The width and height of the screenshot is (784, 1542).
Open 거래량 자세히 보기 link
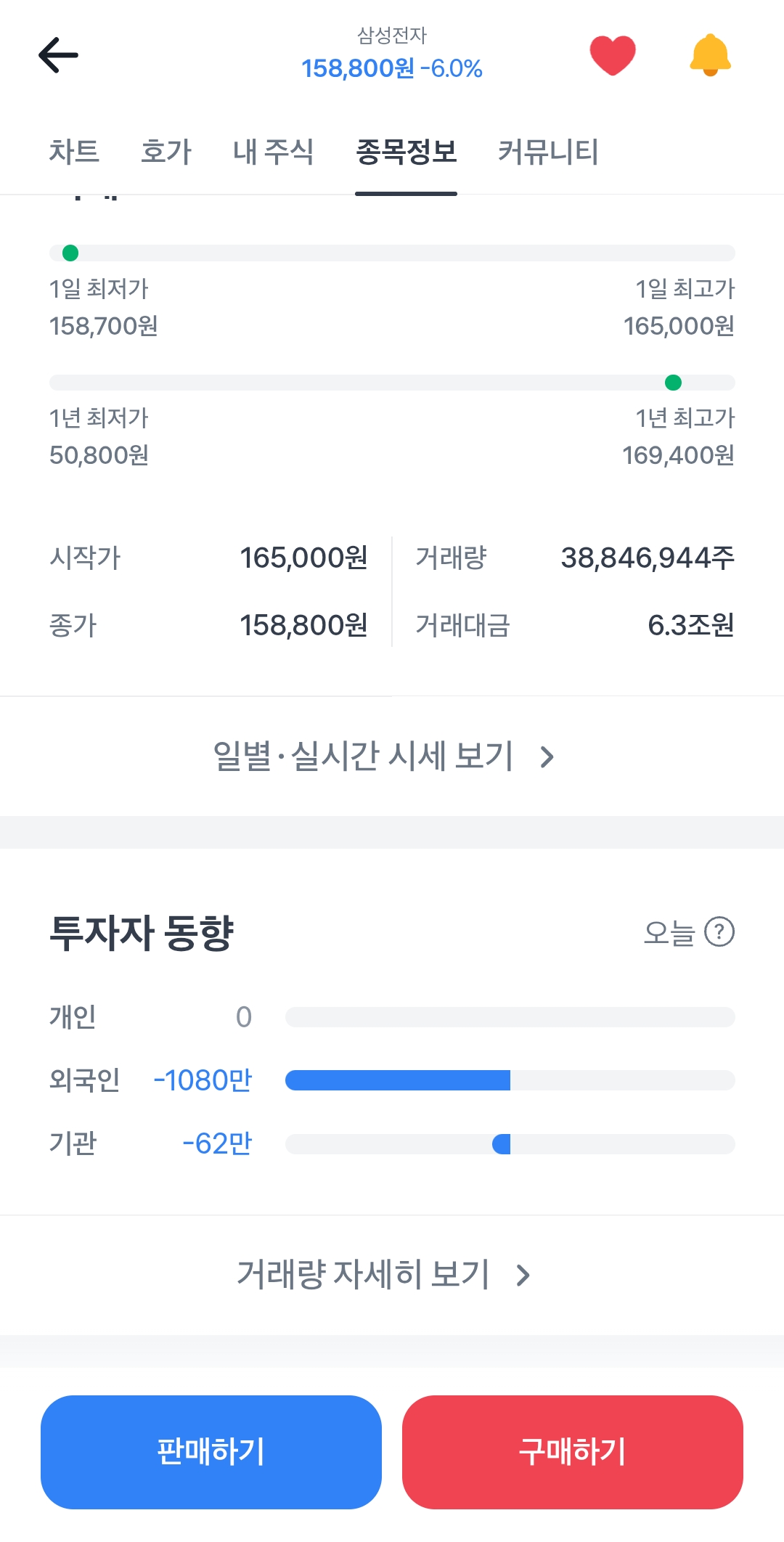click(363, 1275)
